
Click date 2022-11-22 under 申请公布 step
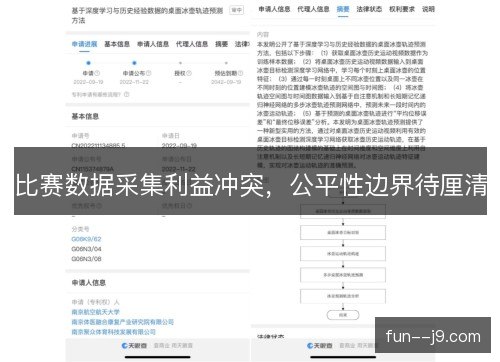[x=134, y=82]
